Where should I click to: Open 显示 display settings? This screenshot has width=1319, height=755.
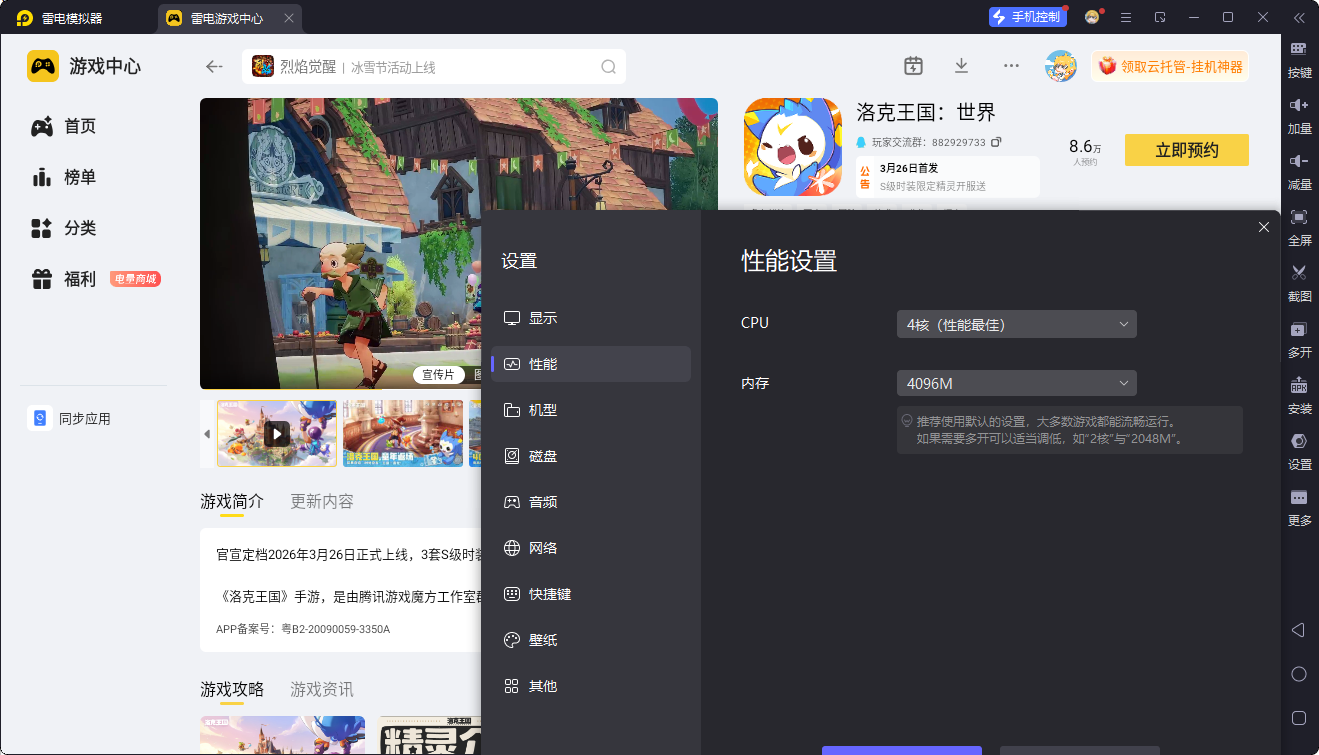click(x=591, y=318)
